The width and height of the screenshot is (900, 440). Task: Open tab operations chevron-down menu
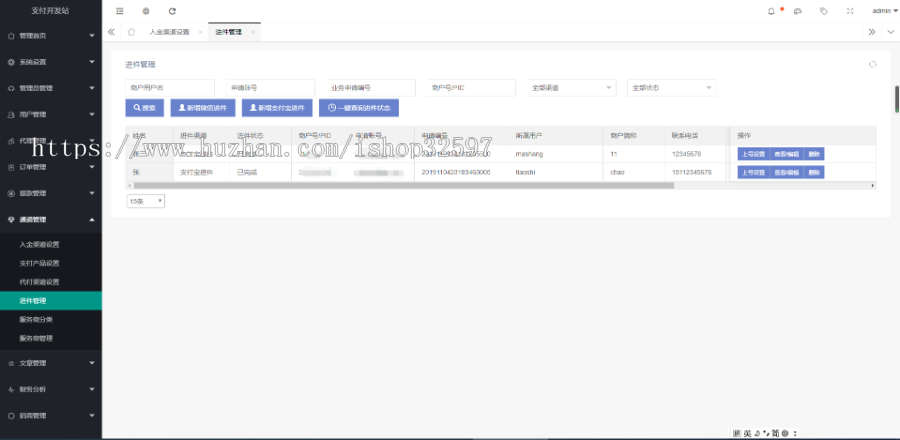[x=891, y=32]
